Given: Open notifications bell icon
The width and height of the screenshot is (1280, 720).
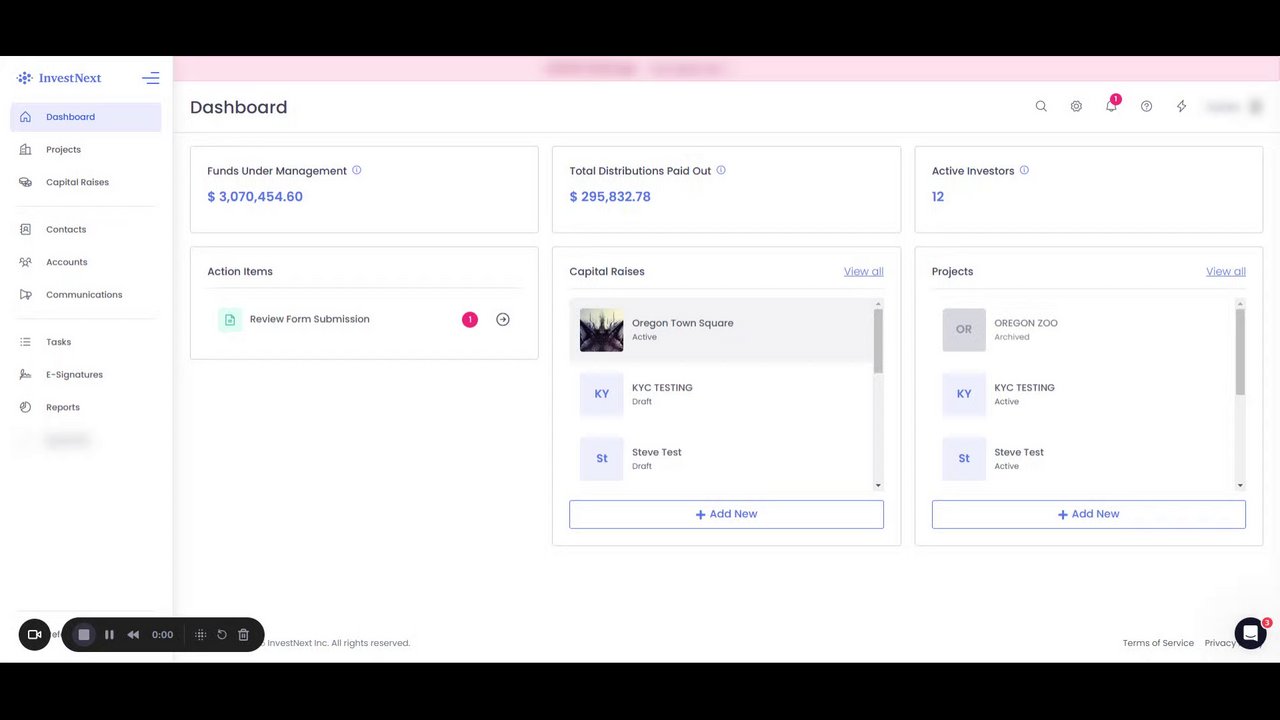Looking at the screenshot, I should pos(1111,105).
